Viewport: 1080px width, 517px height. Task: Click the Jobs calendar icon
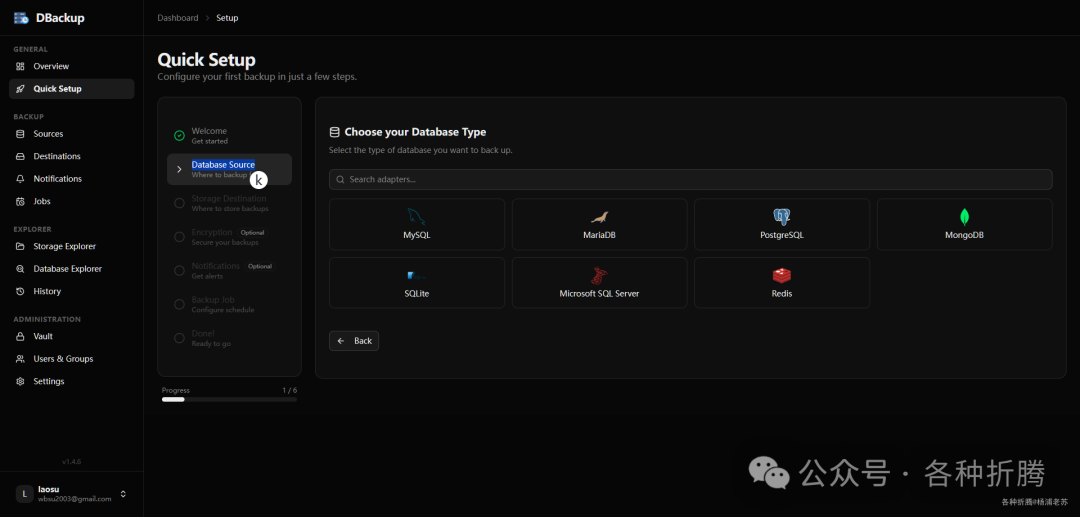(20, 202)
